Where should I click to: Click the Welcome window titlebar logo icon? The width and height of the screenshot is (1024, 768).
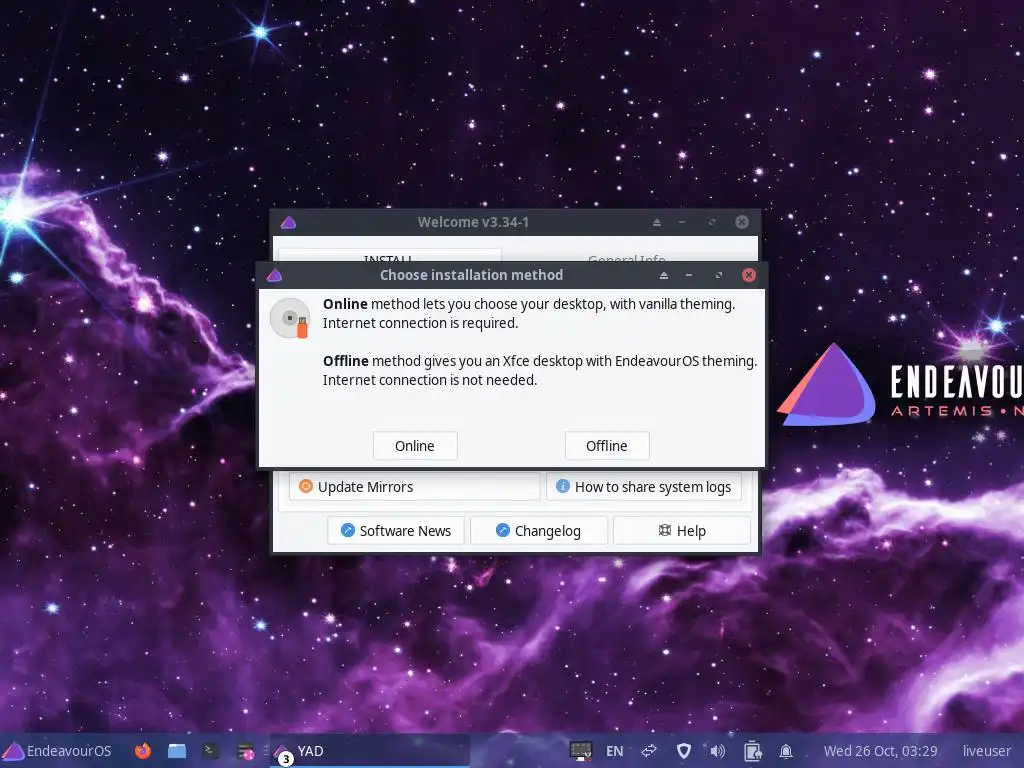click(289, 222)
